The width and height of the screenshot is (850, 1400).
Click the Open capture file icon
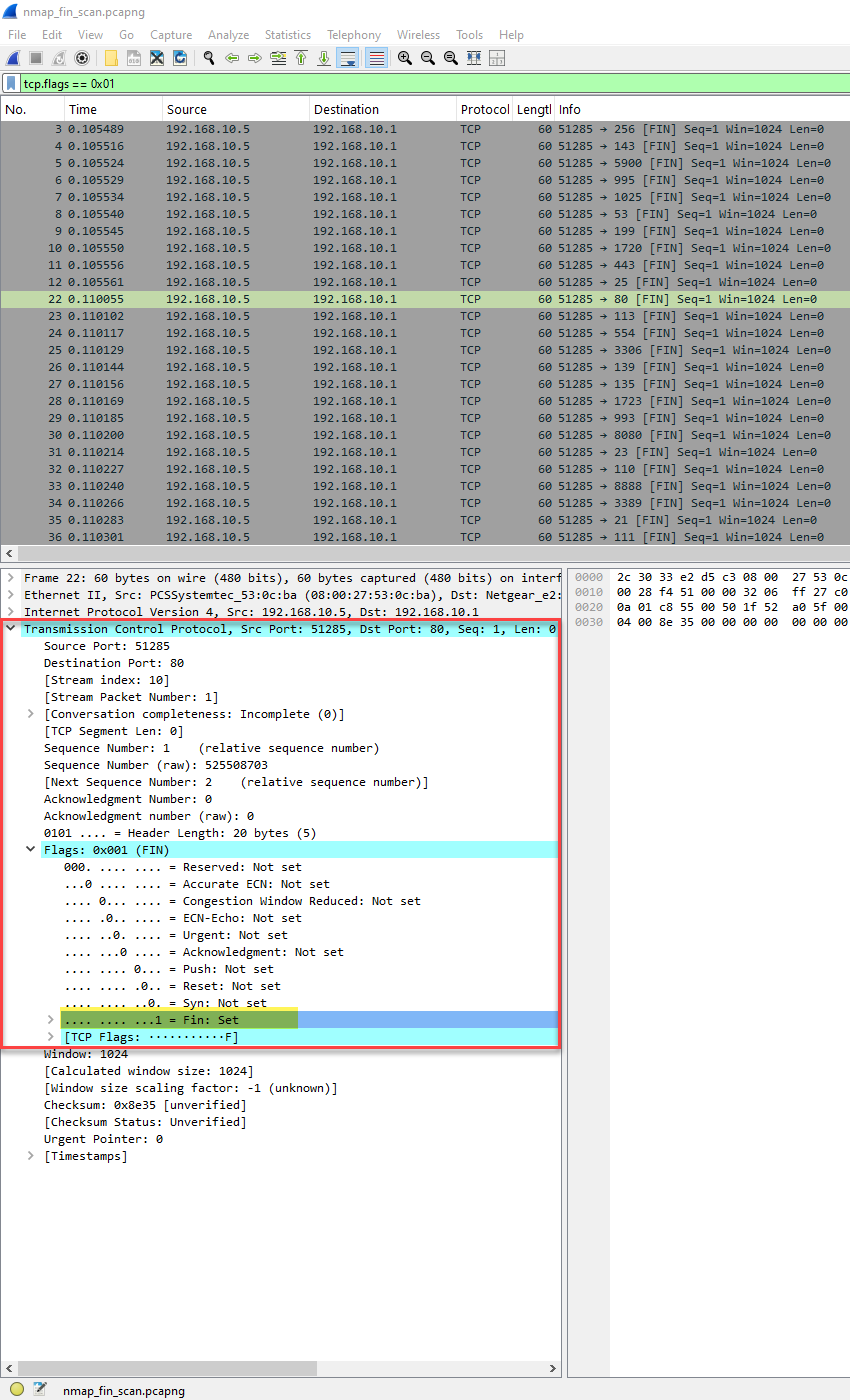111,57
